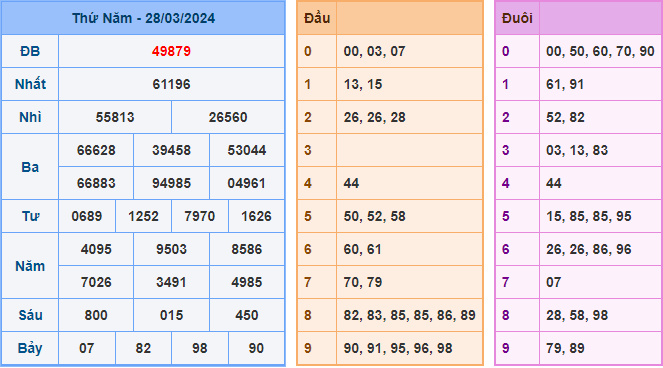Viewport: 663px width, 368px height.
Task: Click Bảy prize number 90
Action: pos(256,348)
